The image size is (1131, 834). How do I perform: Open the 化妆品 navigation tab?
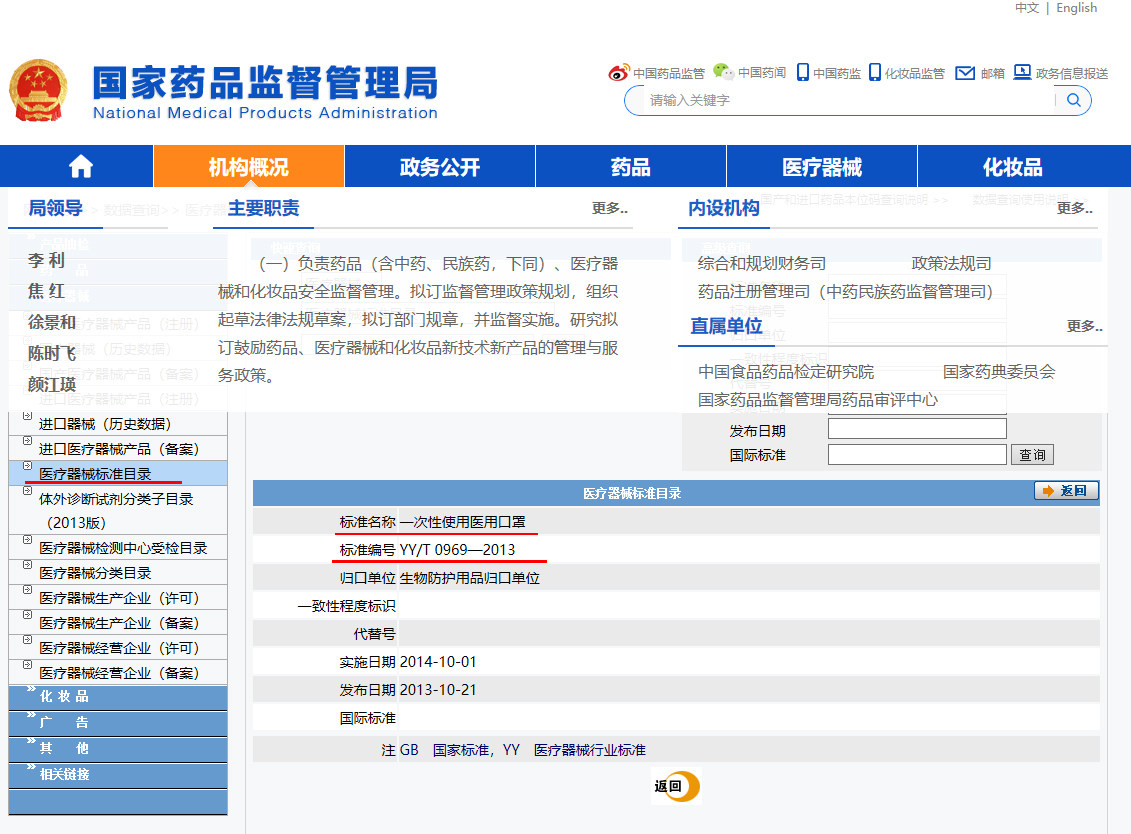1013,167
